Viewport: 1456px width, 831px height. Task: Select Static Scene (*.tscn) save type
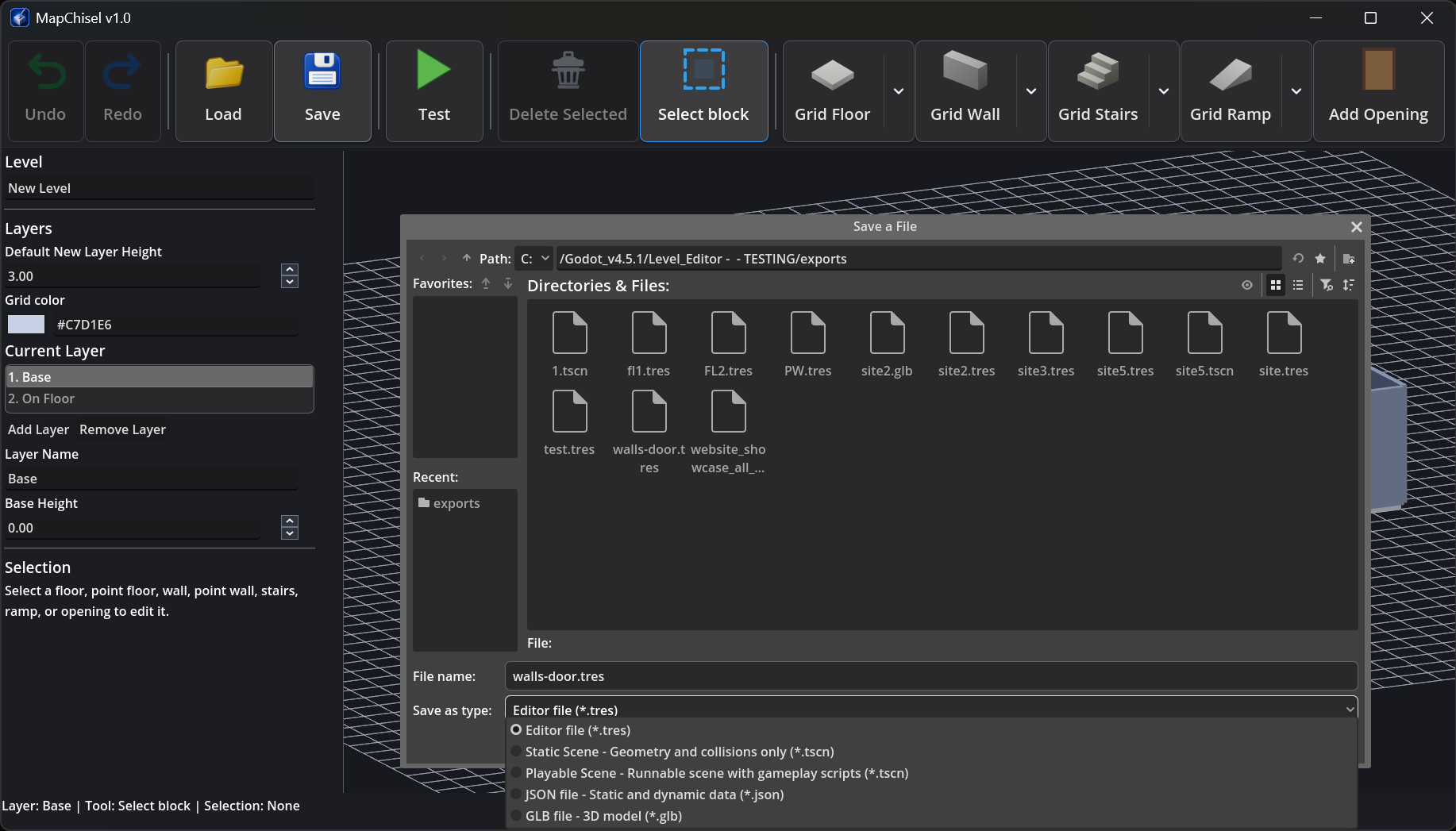click(x=931, y=752)
